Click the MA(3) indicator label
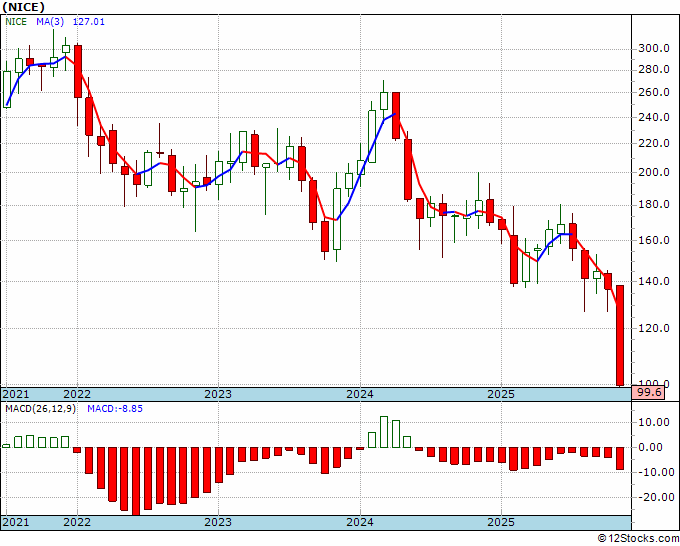 click(49, 22)
